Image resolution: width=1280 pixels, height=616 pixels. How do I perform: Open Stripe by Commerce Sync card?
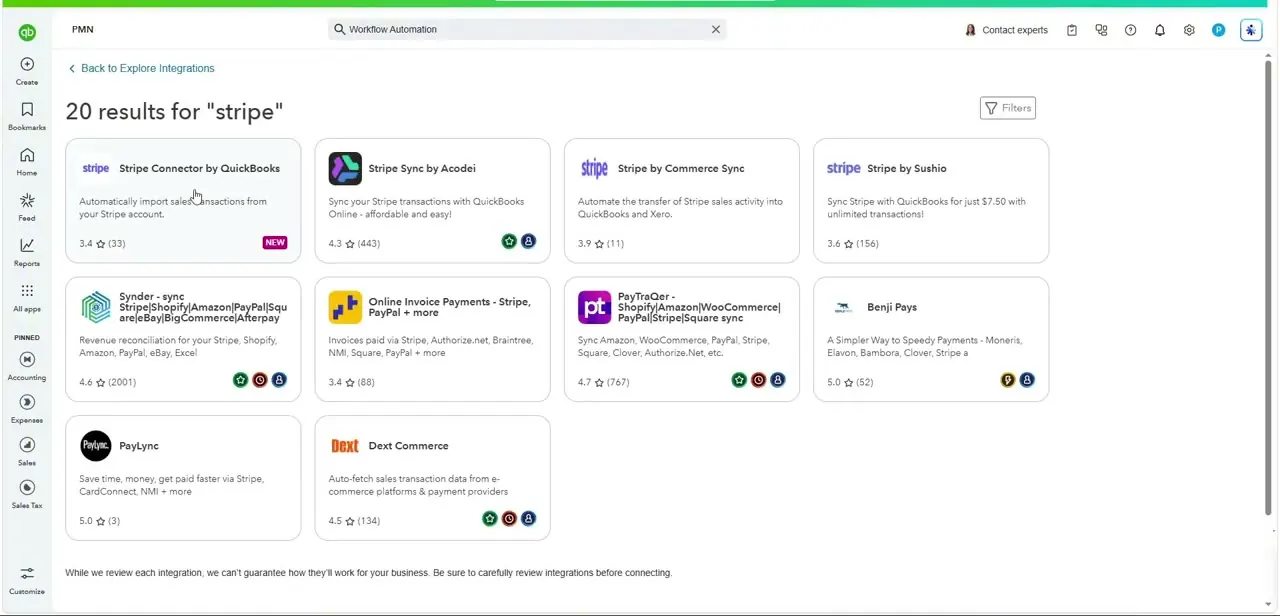682,201
